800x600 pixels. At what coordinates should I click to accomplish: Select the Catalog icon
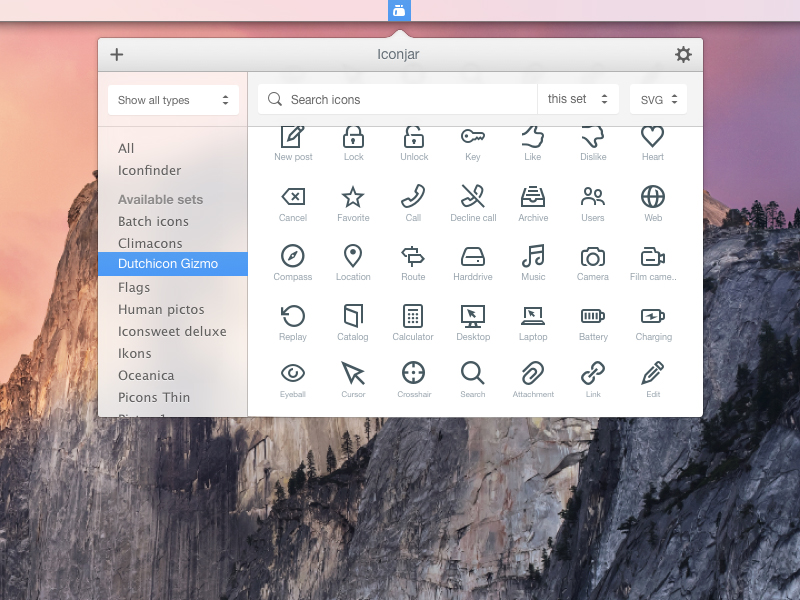(x=353, y=316)
